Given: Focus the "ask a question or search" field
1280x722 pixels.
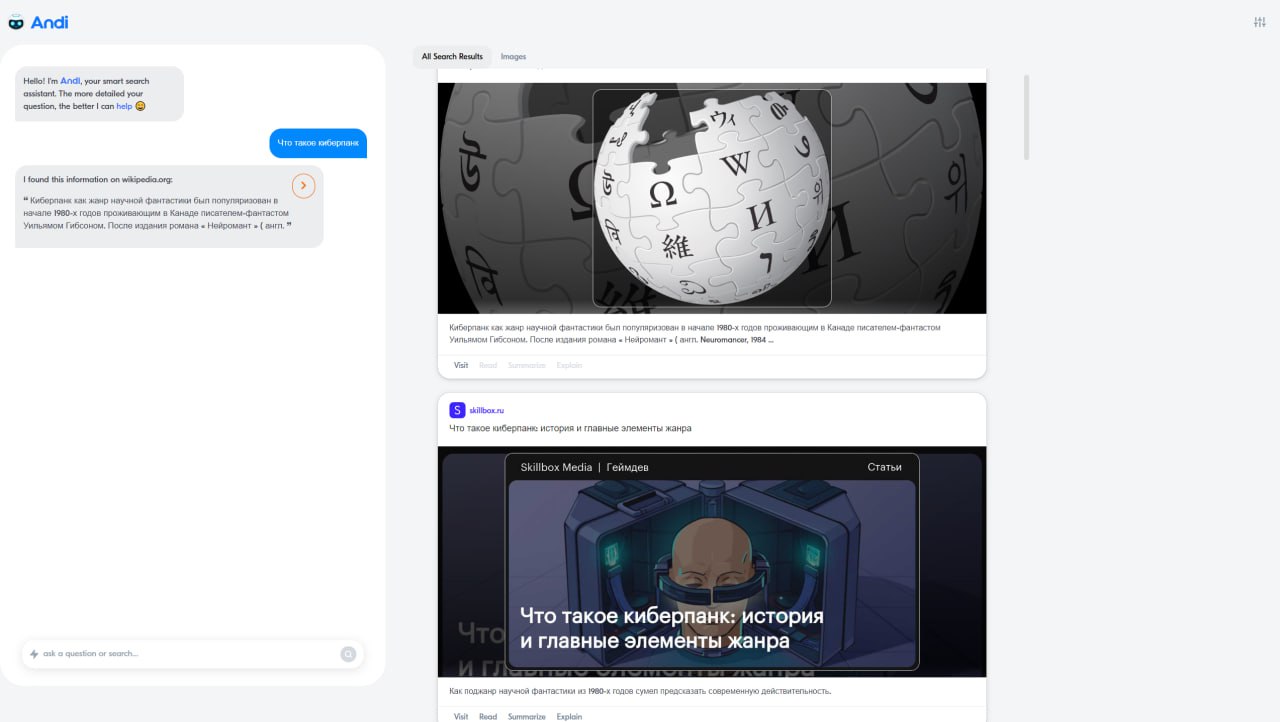Looking at the screenshot, I should point(185,654).
